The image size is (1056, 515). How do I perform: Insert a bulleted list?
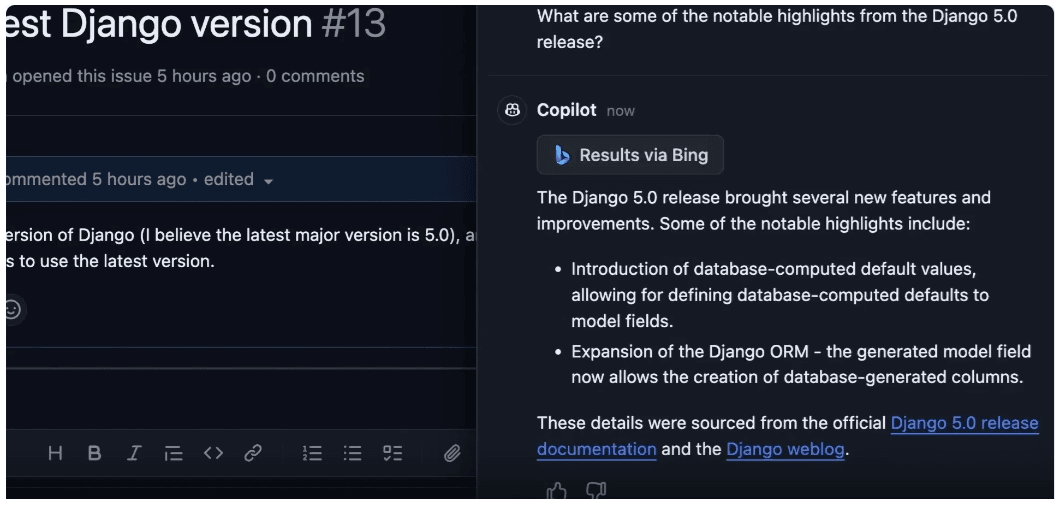tap(352, 454)
